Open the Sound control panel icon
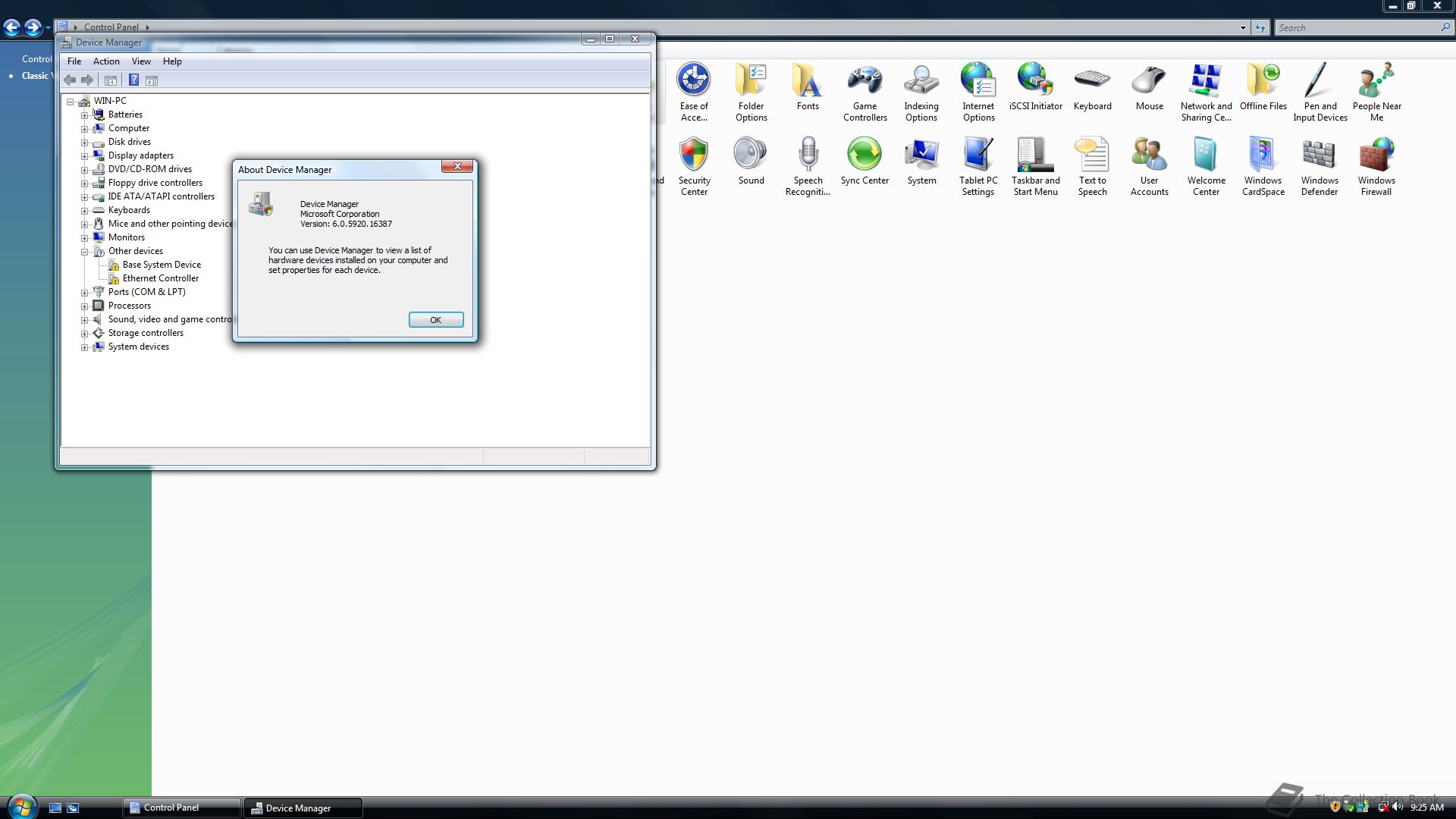Screen dimensions: 1456x819 pos(751,161)
